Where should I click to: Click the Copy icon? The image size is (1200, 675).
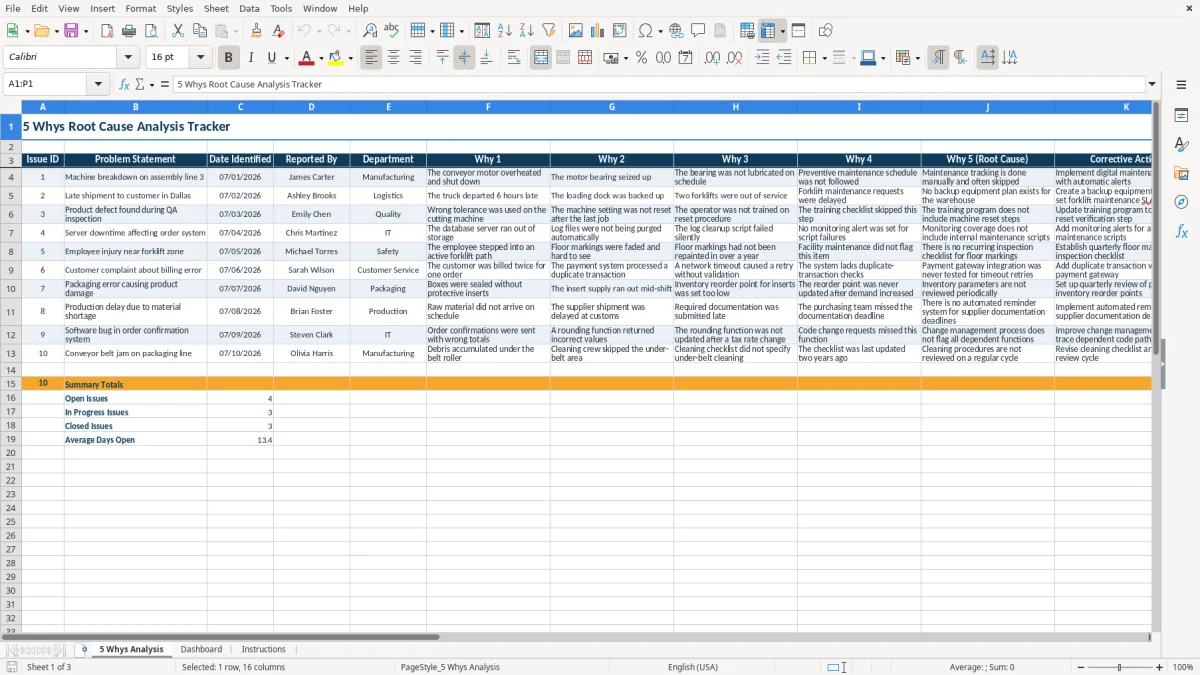click(x=200, y=31)
